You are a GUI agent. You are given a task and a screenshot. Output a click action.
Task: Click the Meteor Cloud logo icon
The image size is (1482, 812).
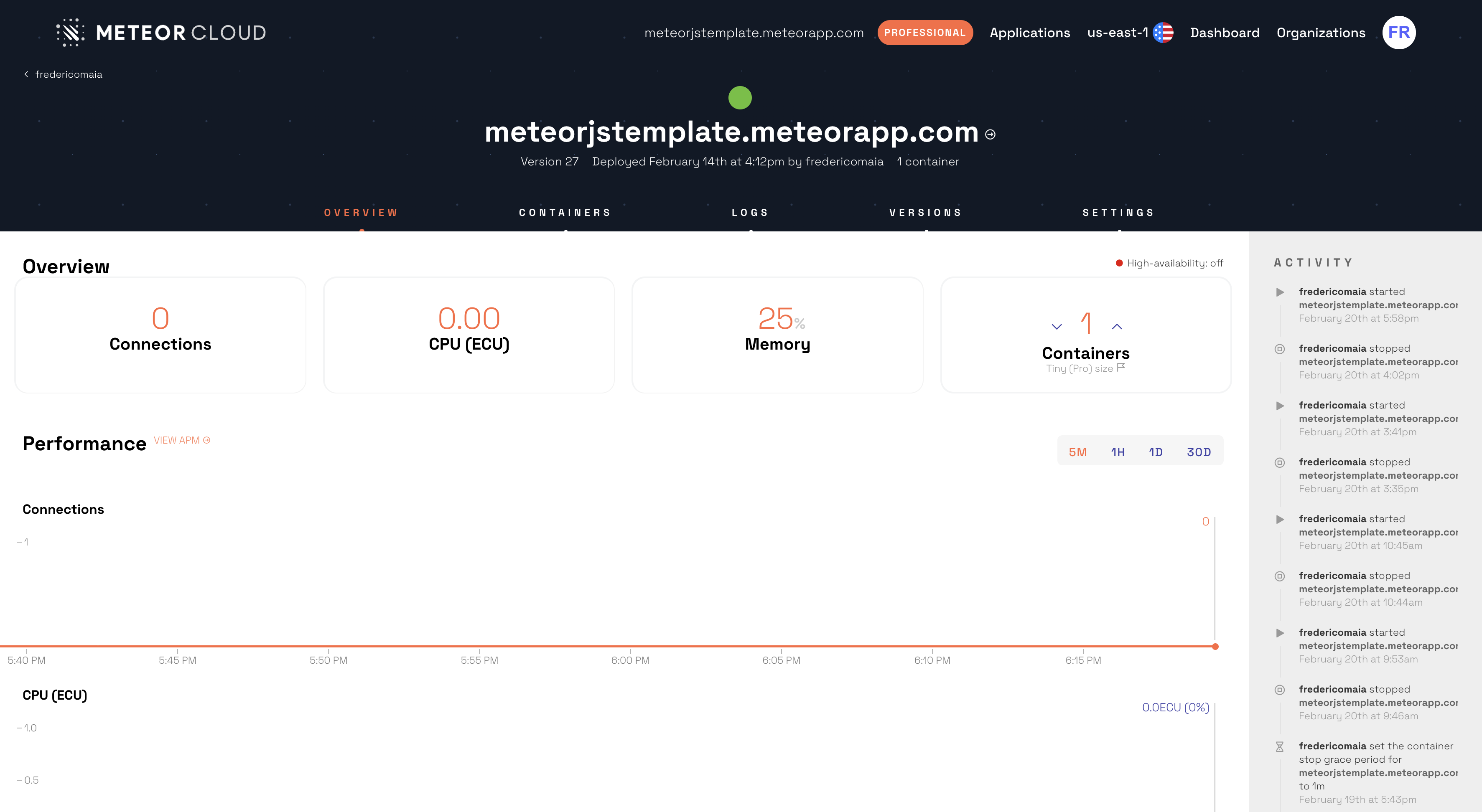(x=70, y=32)
